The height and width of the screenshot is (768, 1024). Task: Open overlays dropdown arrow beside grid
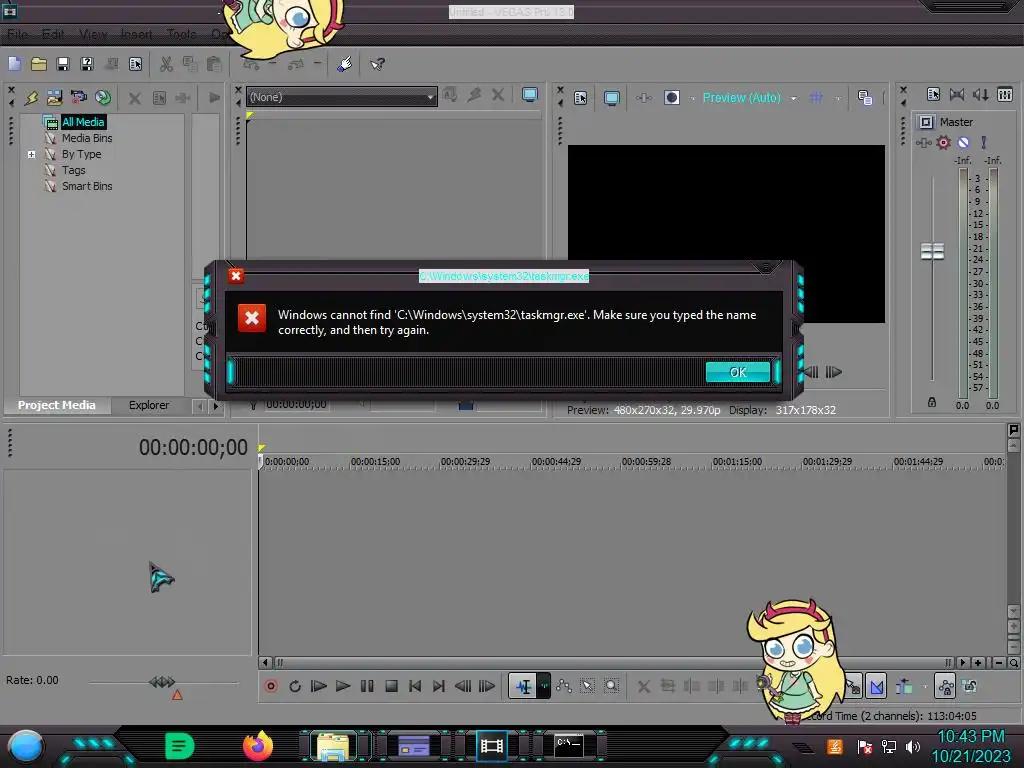[837, 98]
